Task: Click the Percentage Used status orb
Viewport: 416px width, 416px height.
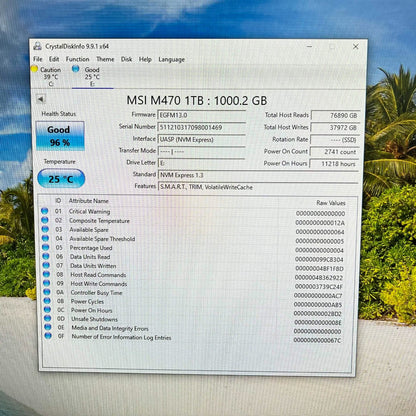Action: point(45,247)
